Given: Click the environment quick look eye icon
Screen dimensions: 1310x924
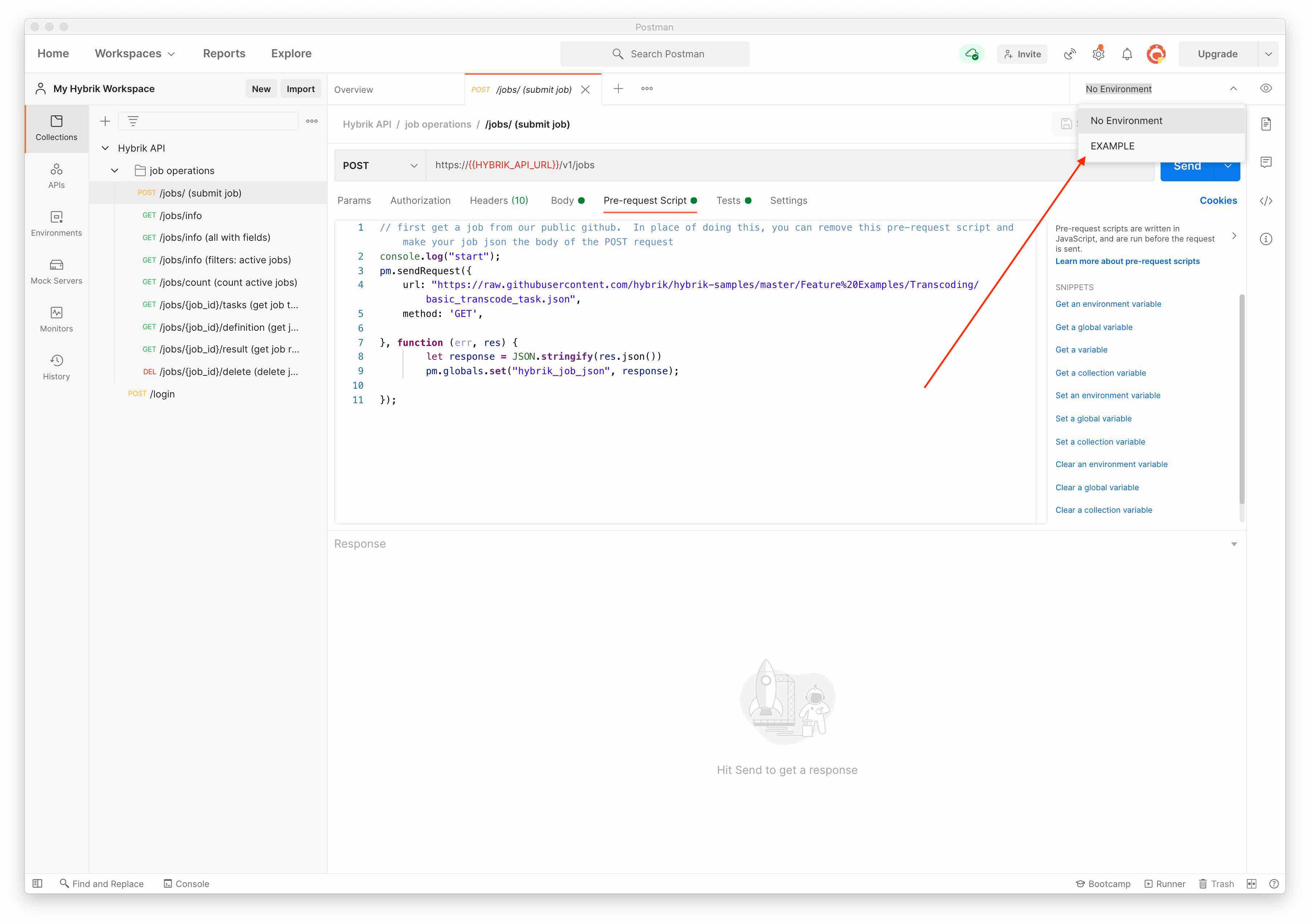Looking at the screenshot, I should 1265,88.
